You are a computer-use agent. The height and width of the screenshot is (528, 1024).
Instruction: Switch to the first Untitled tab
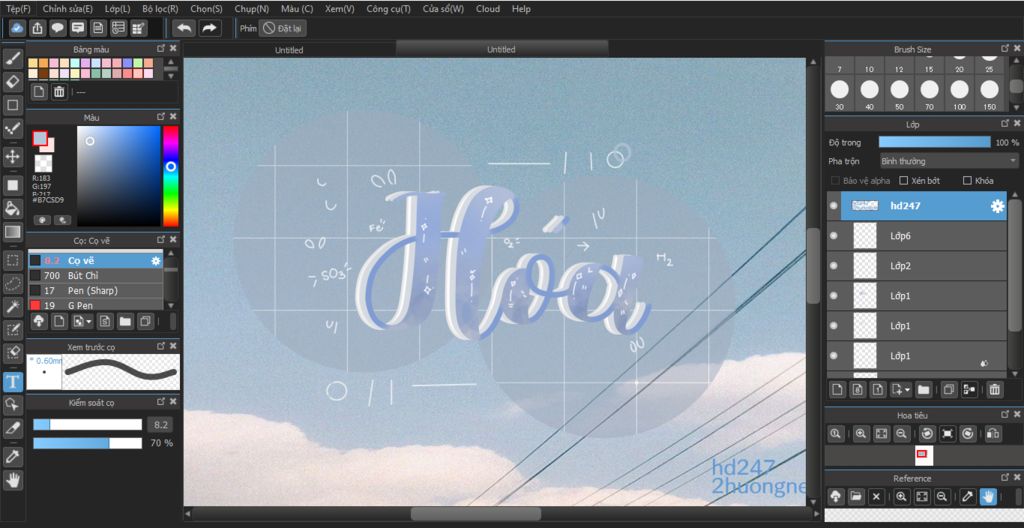pos(289,50)
